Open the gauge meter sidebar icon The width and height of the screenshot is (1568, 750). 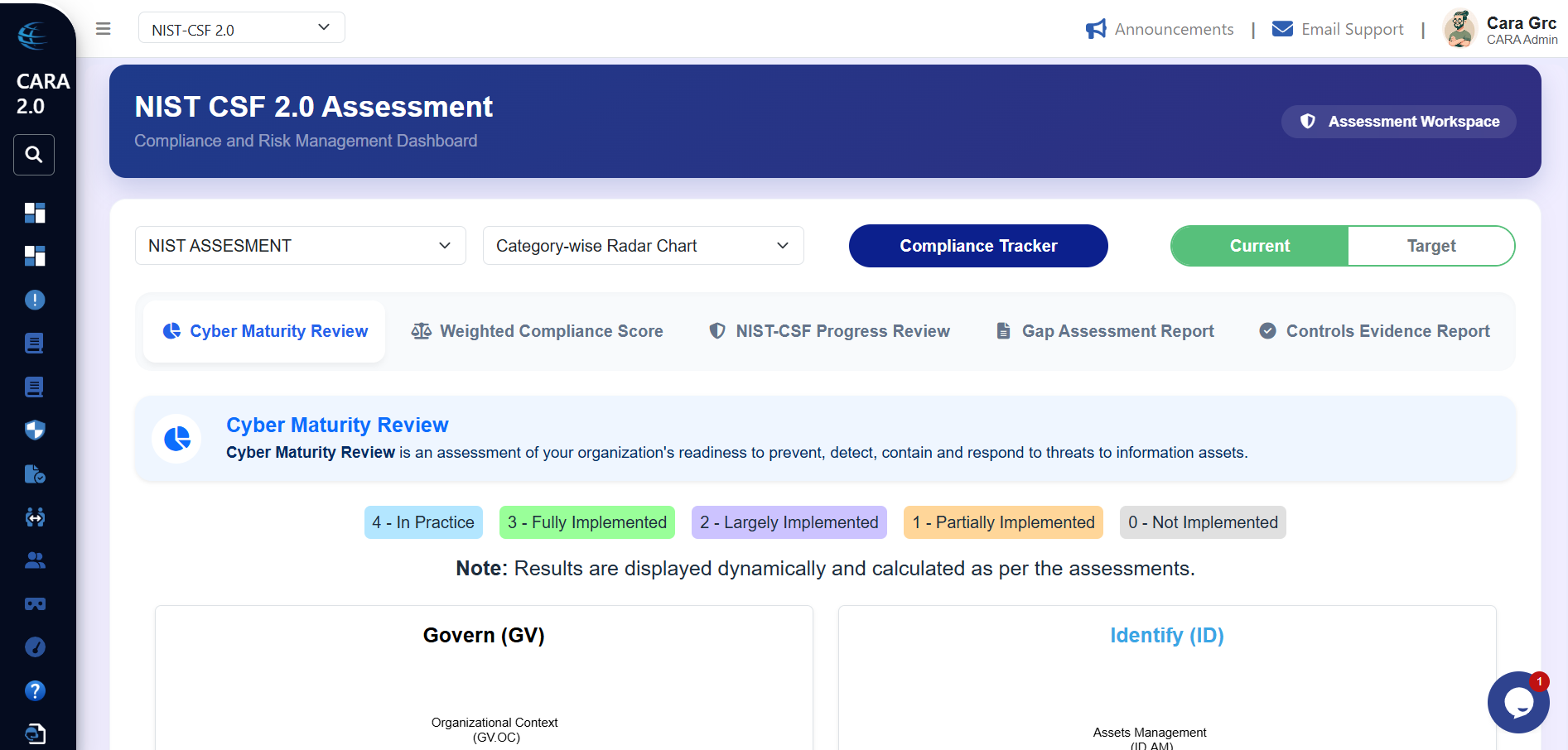coord(35,647)
